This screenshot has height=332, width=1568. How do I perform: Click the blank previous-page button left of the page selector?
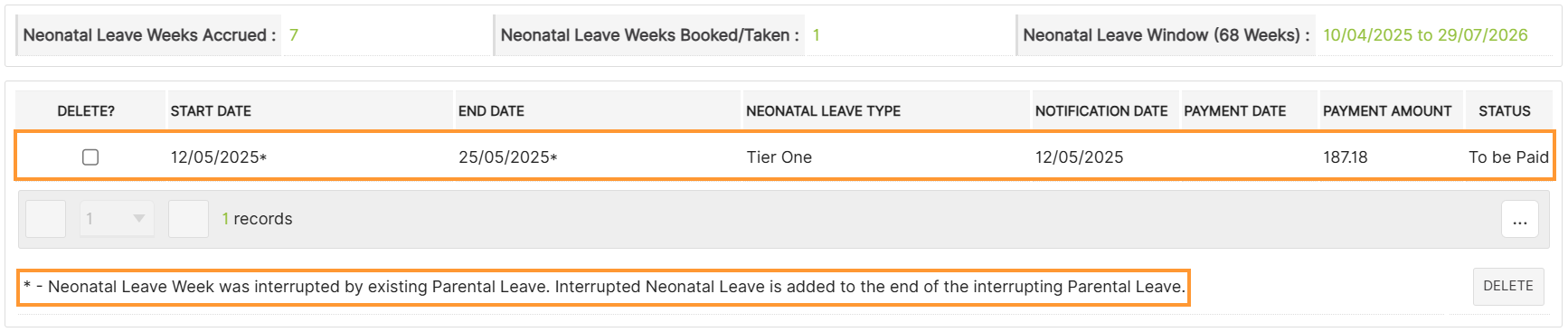(46, 219)
